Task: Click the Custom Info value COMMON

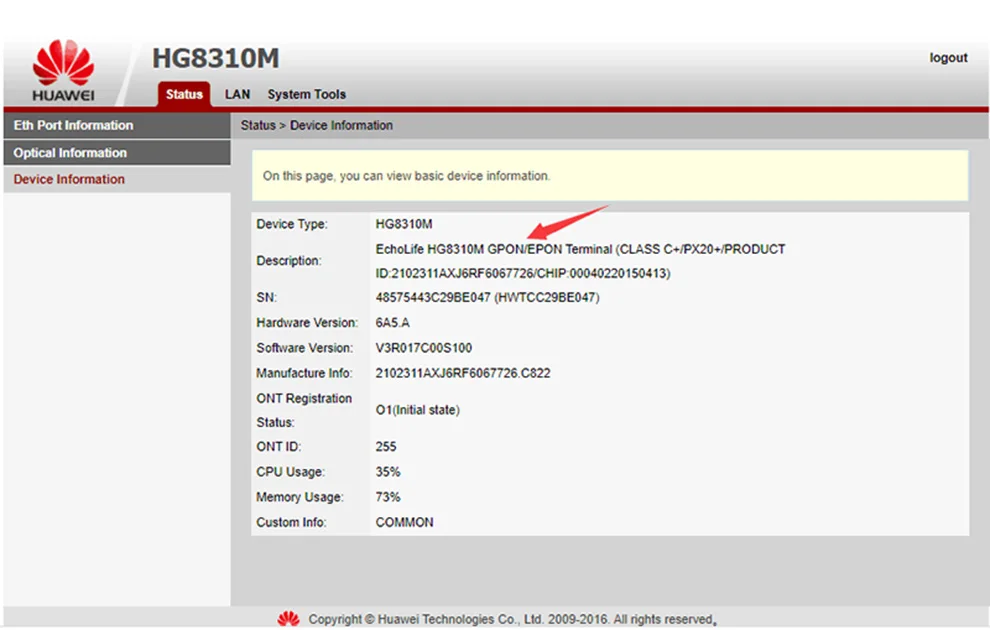Action: tap(404, 522)
